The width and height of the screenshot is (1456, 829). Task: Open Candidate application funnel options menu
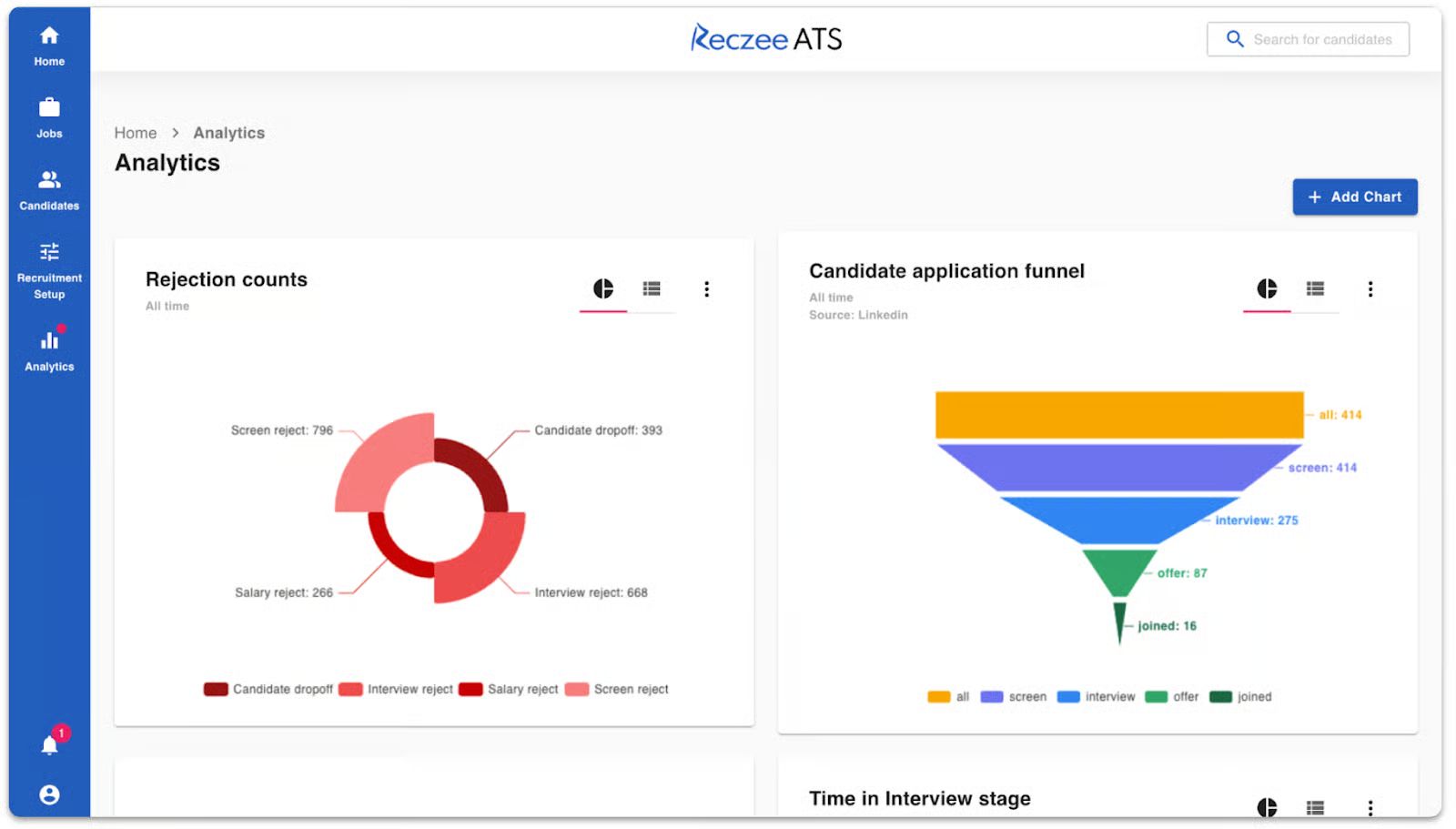[x=1370, y=289]
